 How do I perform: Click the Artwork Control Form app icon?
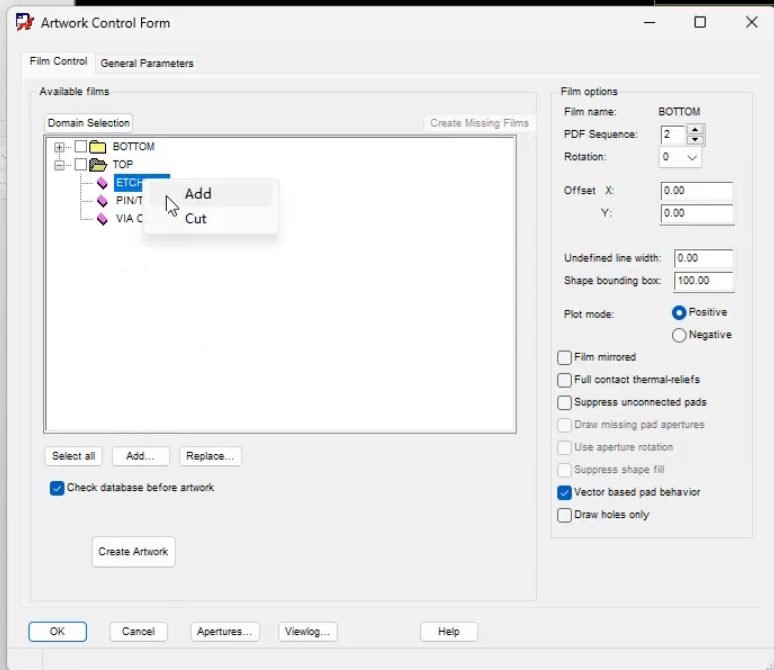click(x=25, y=23)
